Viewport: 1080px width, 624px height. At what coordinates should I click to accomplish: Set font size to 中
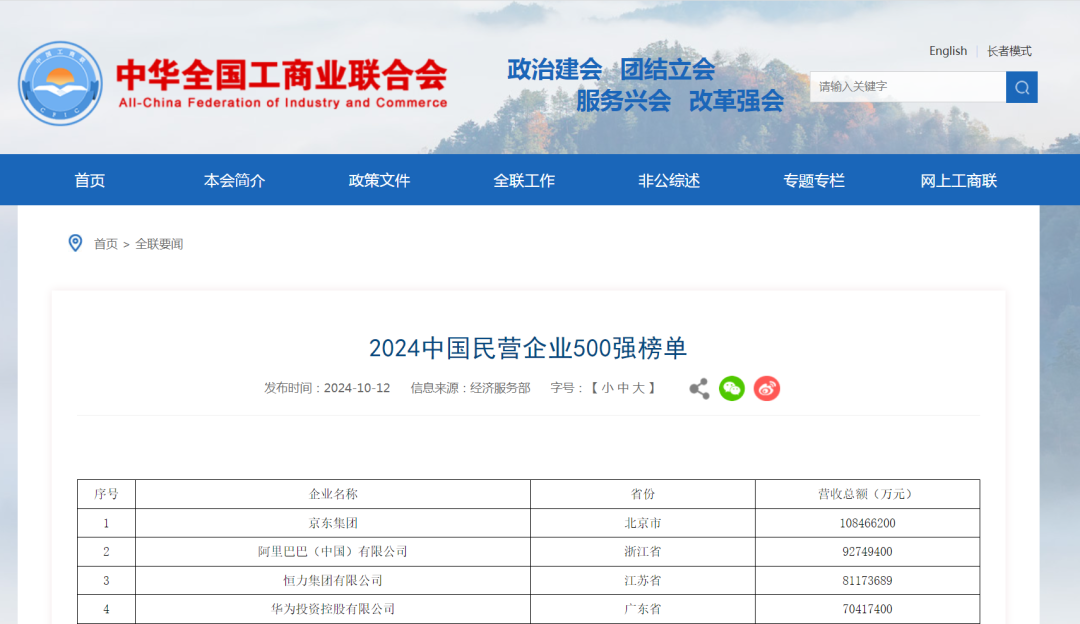click(623, 388)
